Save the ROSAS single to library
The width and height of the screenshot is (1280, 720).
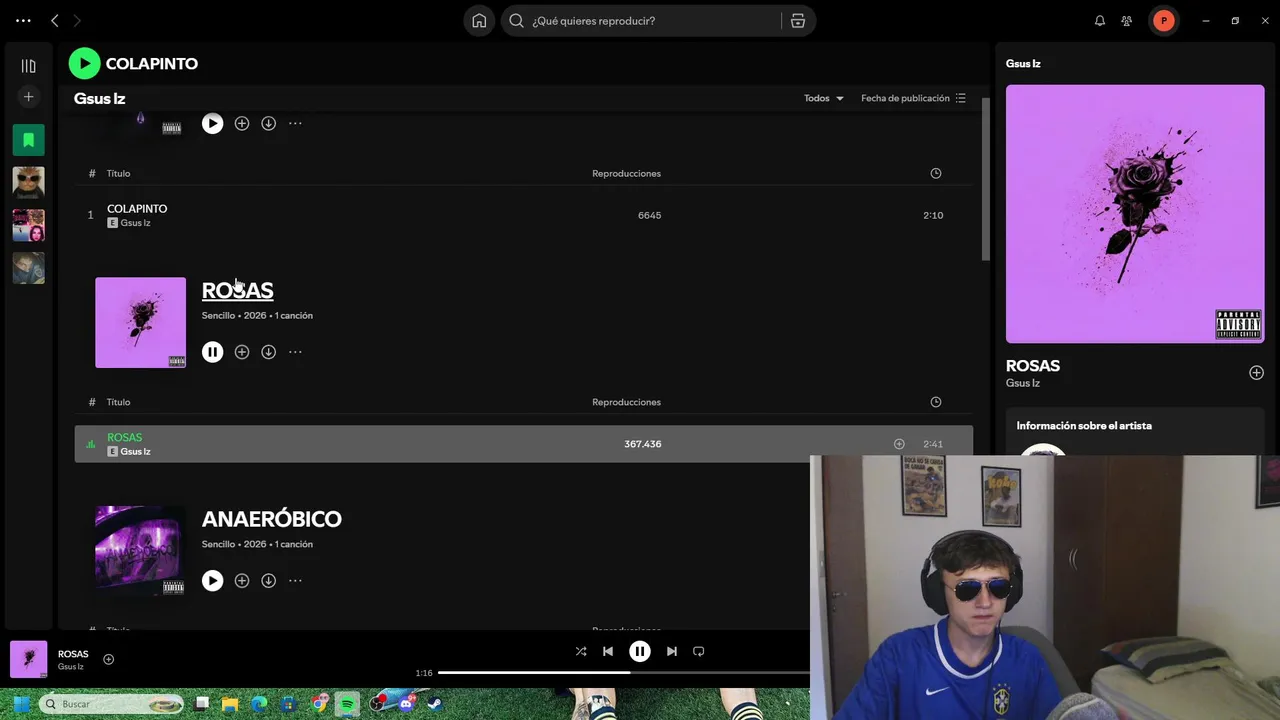[x=242, y=352]
